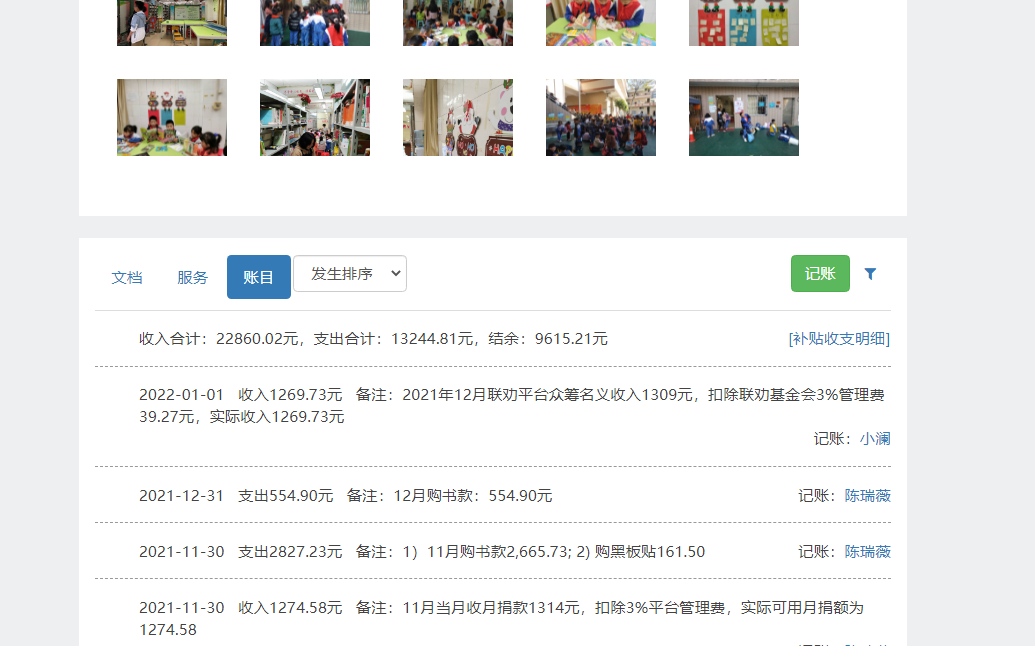Open photo of cartoon wall decoration with curtain
Screen dimensions: 1035x646
coord(458,118)
